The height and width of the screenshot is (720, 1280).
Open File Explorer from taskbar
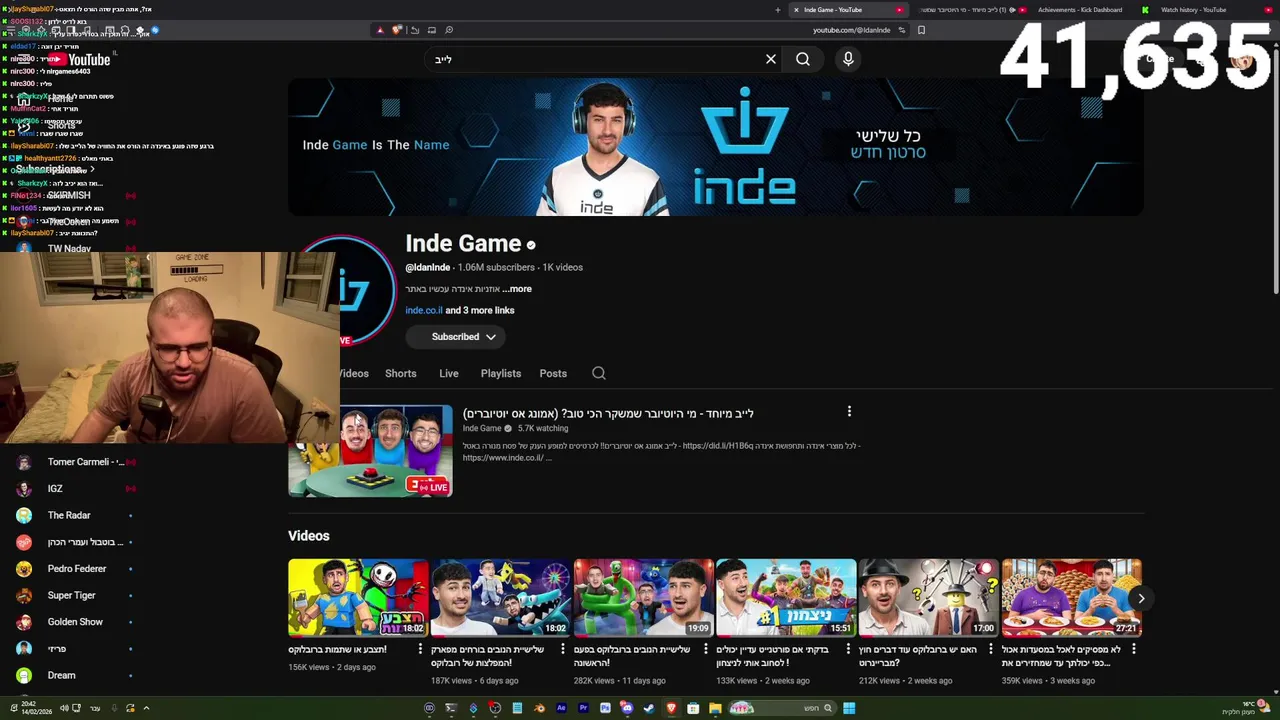pos(715,708)
